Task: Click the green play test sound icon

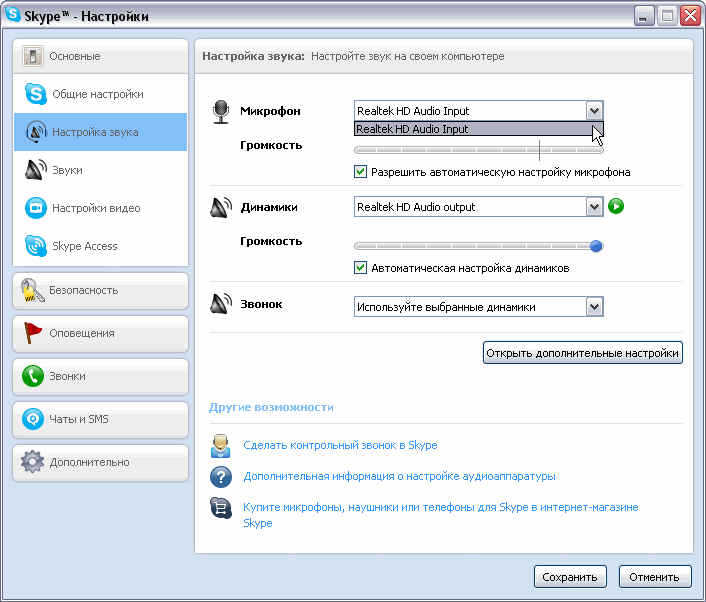Action: pyautogui.click(x=617, y=207)
